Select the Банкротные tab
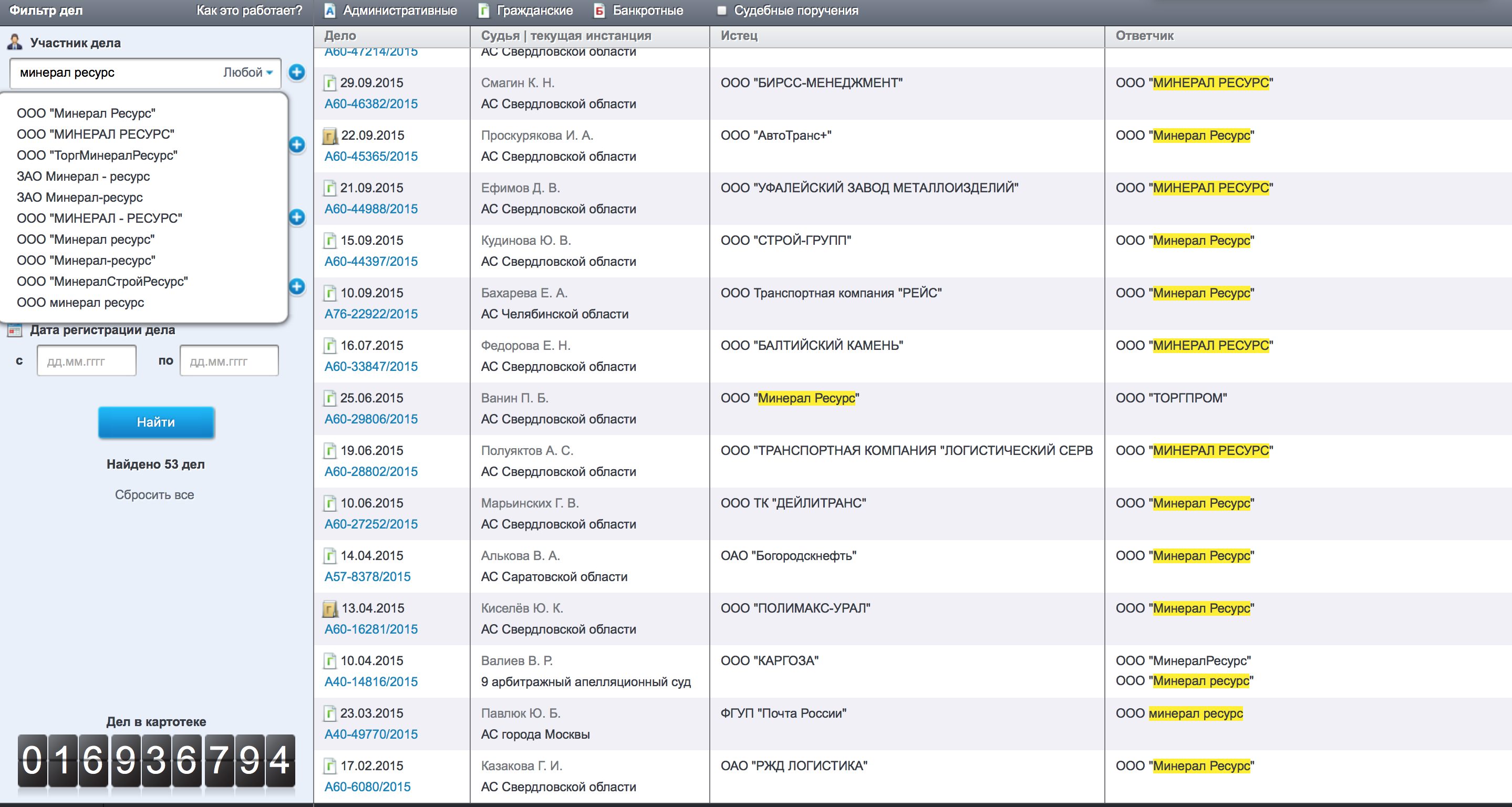The width and height of the screenshot is (1512, 807). point(647,11)
